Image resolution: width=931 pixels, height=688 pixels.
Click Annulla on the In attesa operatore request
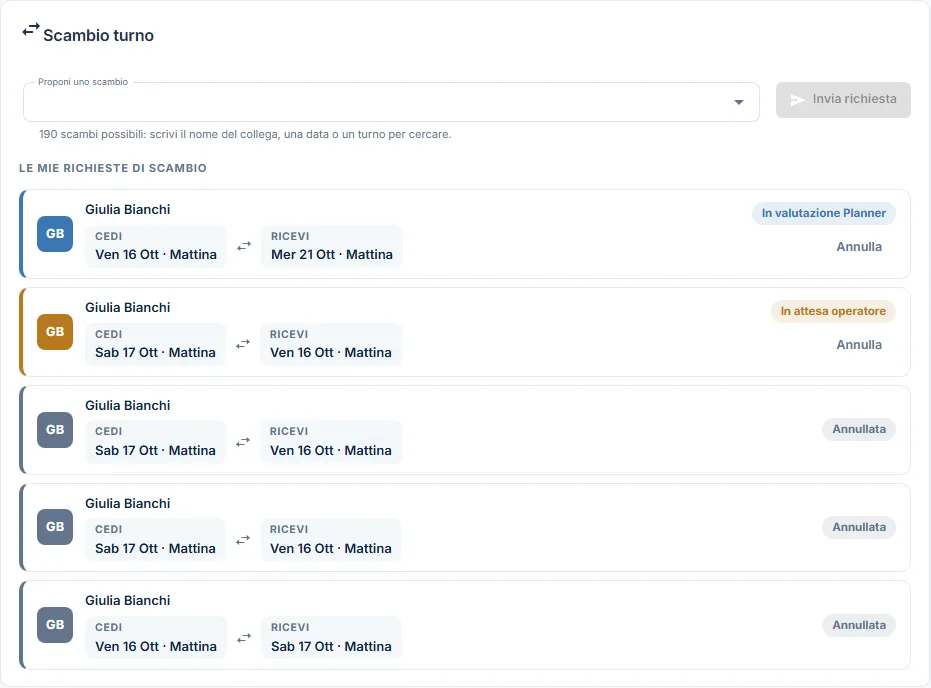859,344
